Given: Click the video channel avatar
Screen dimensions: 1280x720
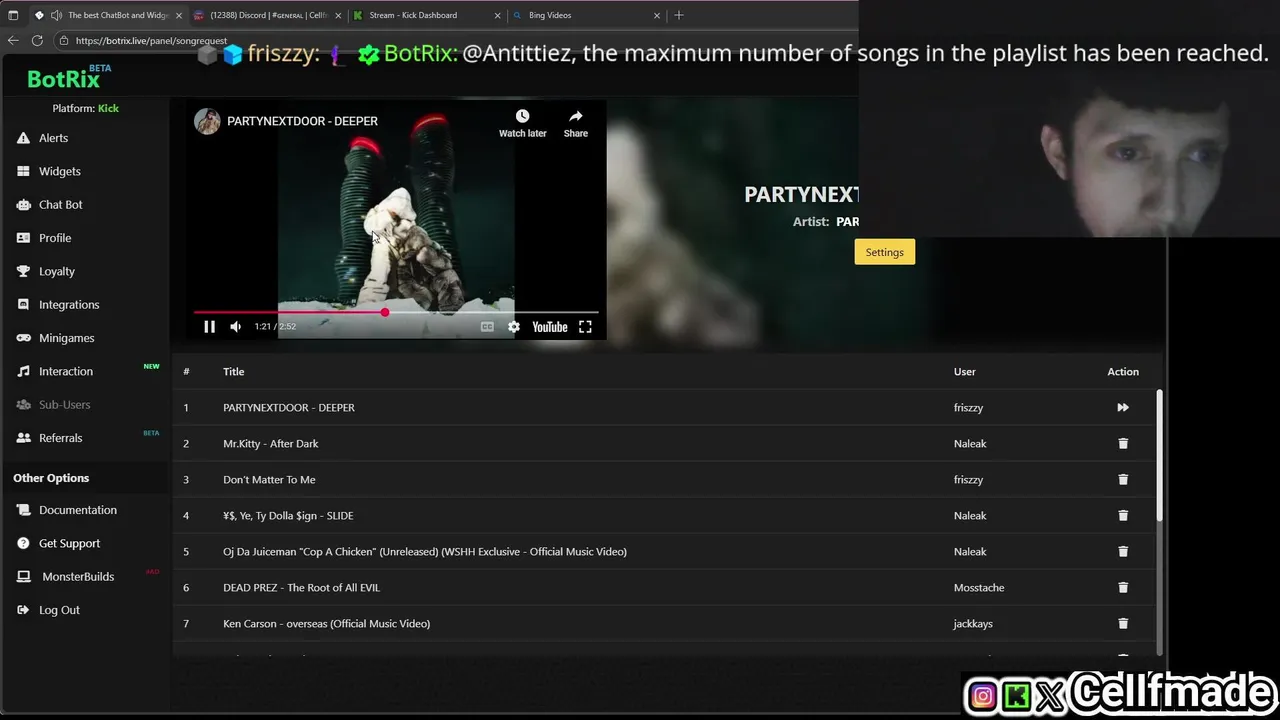Looking at the screenshot, I should pos(207,121).
